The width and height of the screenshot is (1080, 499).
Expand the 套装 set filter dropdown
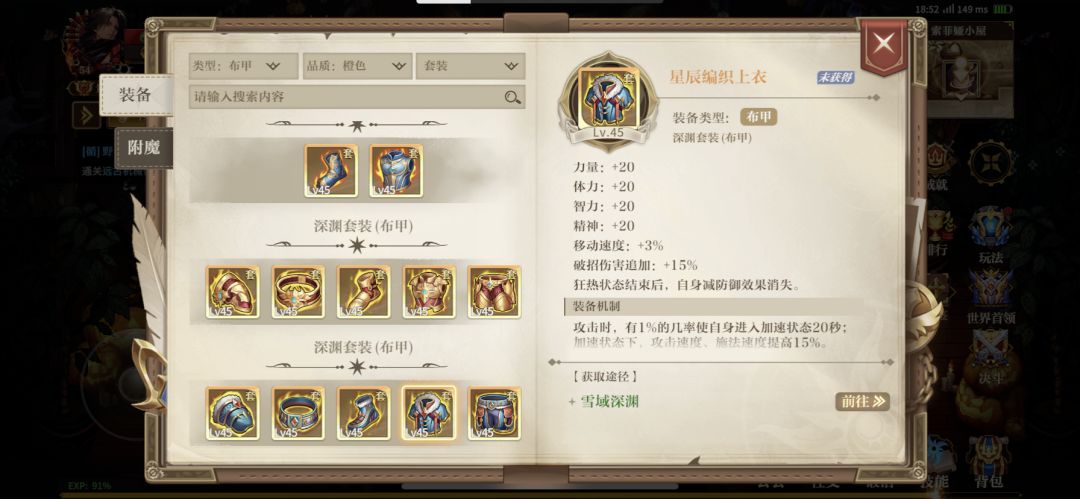coord(470,66)
